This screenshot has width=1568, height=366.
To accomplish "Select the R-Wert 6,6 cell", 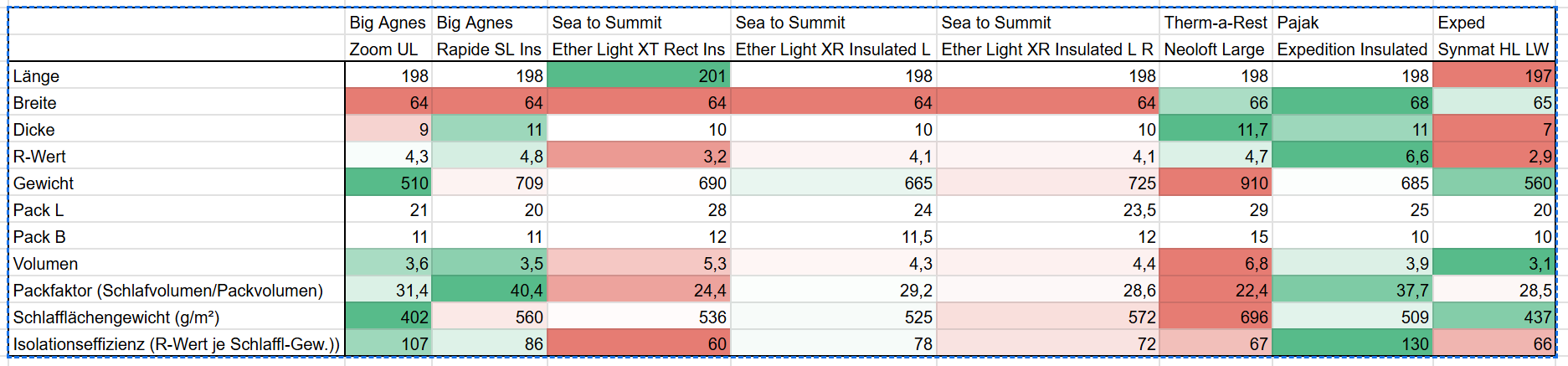I will 1352,156.
